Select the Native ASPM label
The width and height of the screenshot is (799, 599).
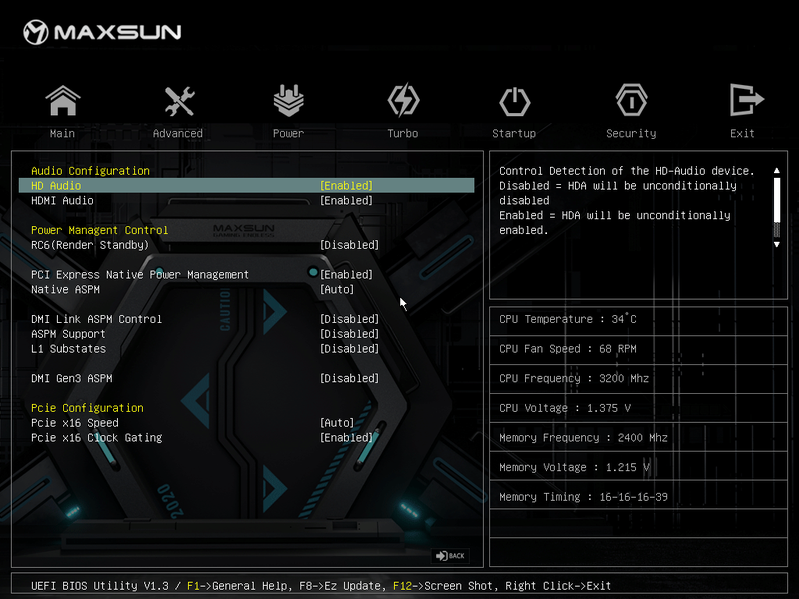(65, 289)
